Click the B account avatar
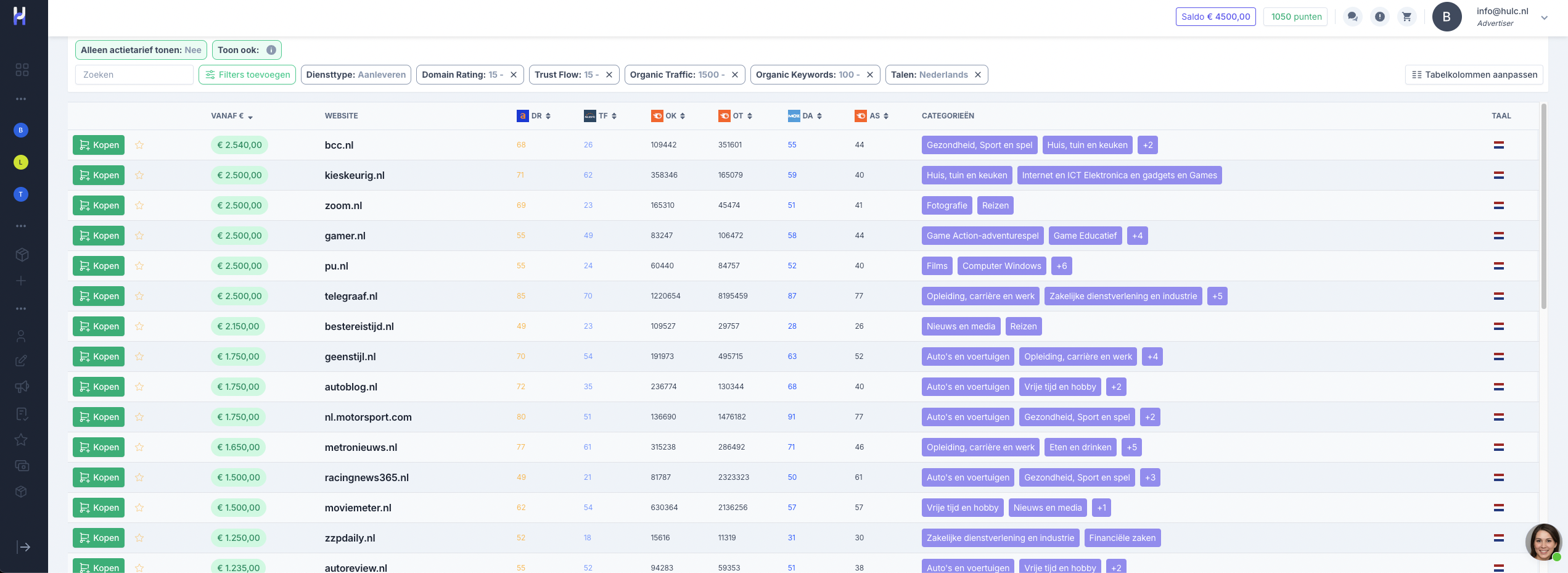The image size is (1568, 573). pyautogui.click(x=1447, y=17)
